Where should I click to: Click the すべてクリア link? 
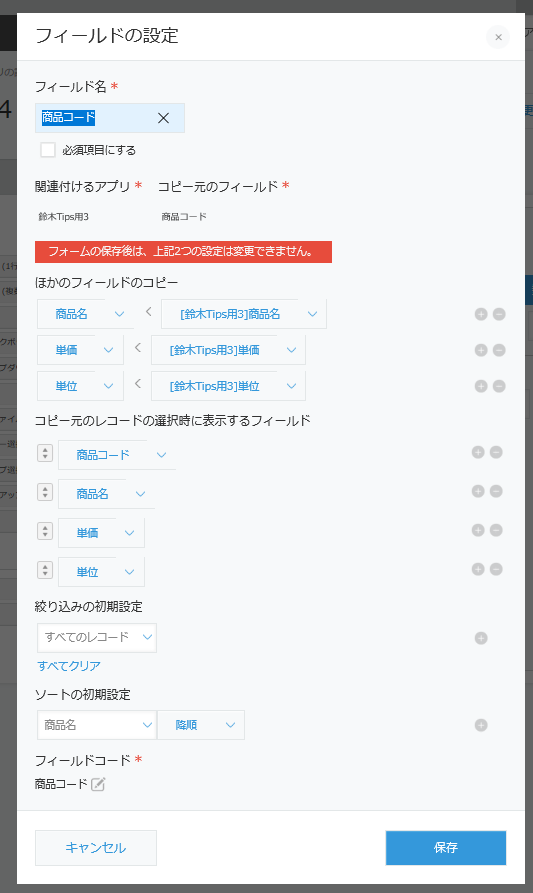click(69, 666)
